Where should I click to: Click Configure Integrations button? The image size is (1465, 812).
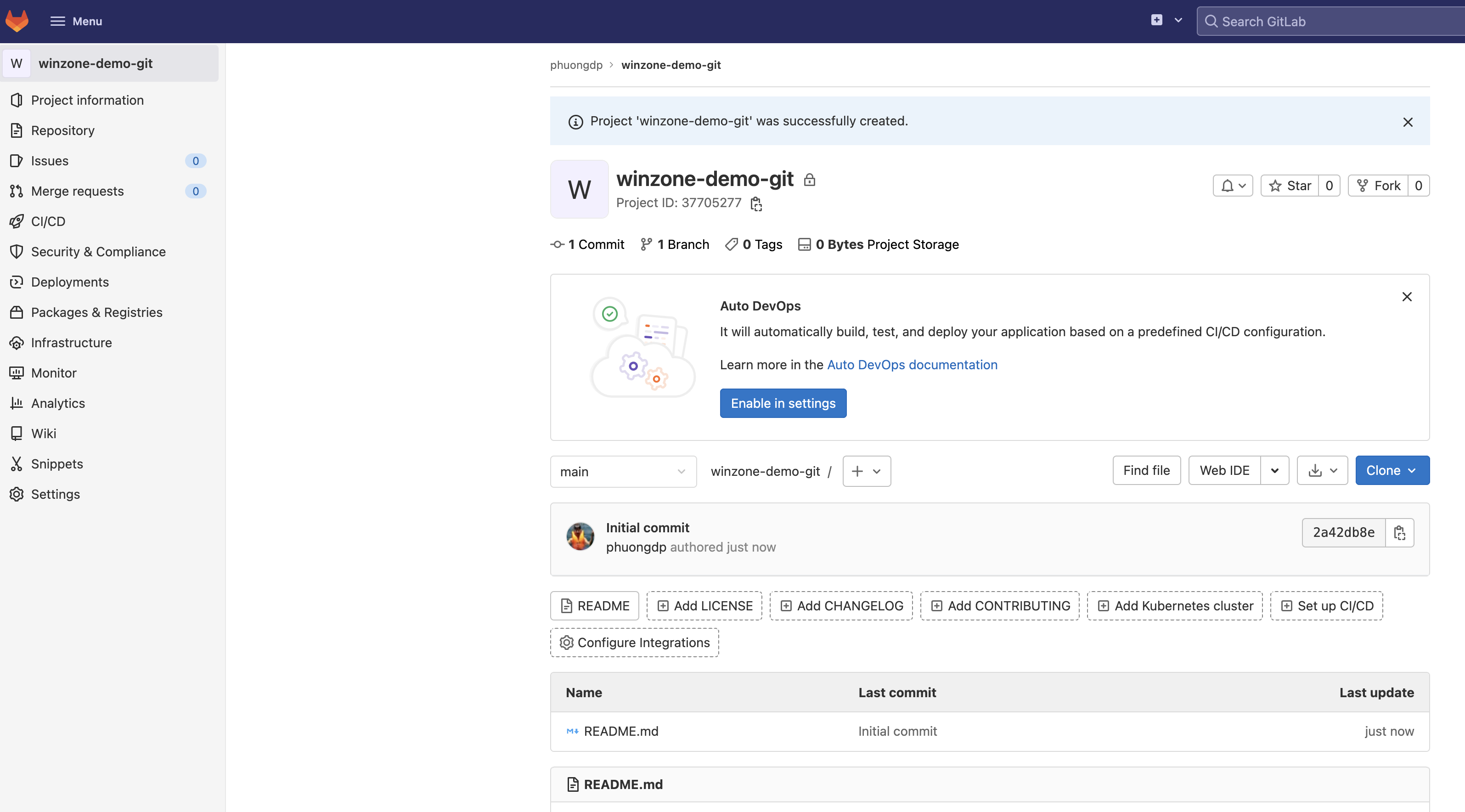point(635,643)
